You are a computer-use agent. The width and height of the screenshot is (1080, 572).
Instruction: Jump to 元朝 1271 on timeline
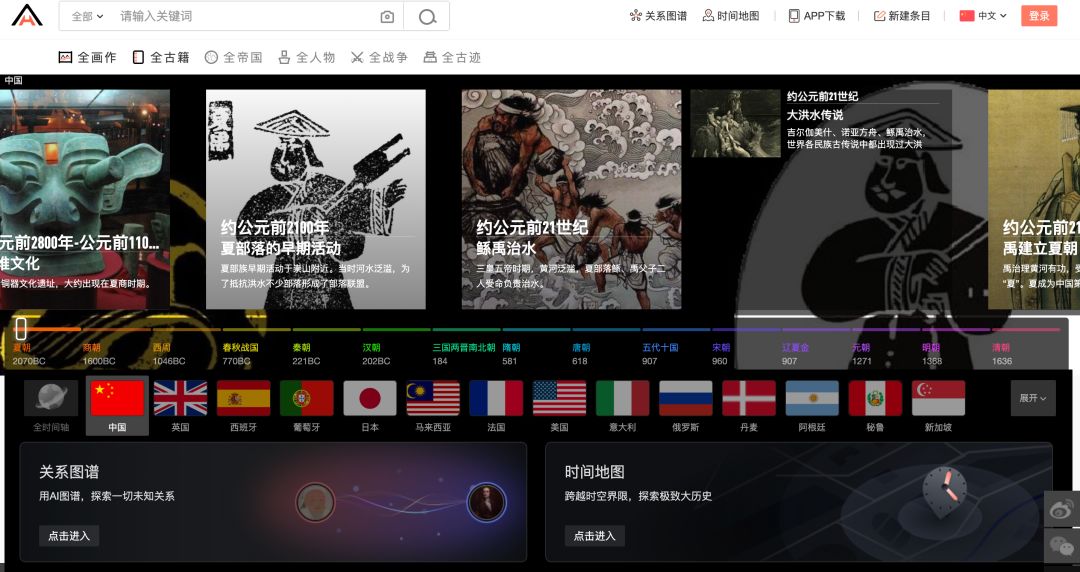coord(861,354)
